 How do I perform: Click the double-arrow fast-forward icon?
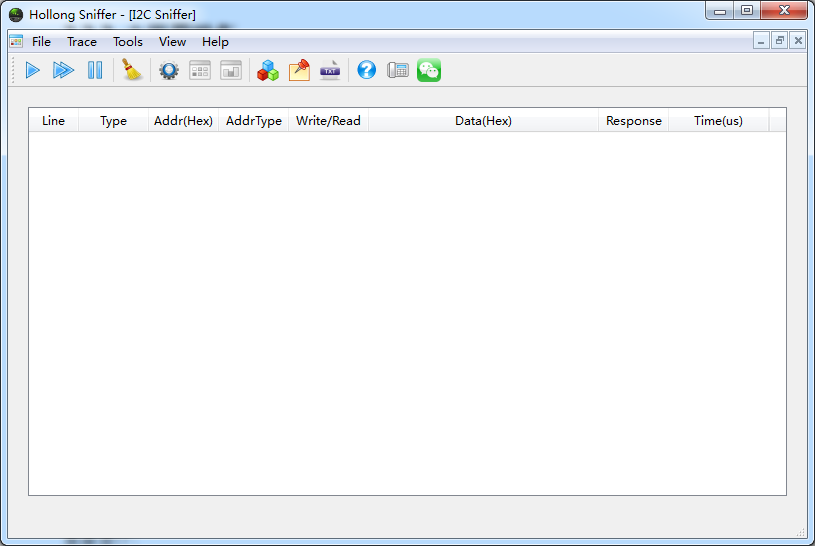63,70
